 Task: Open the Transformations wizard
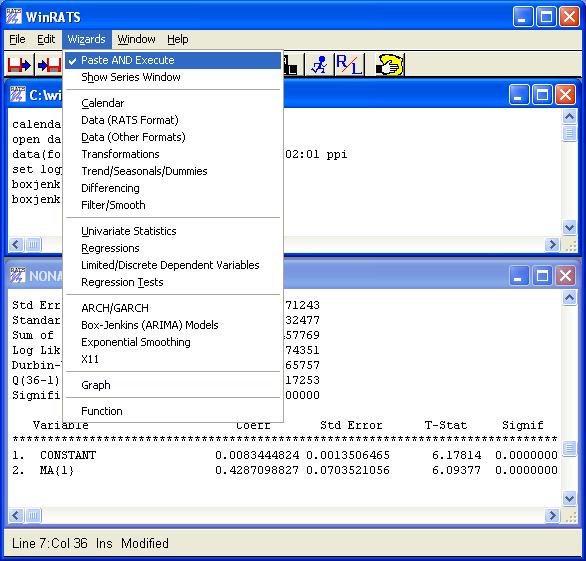[173, 154]
